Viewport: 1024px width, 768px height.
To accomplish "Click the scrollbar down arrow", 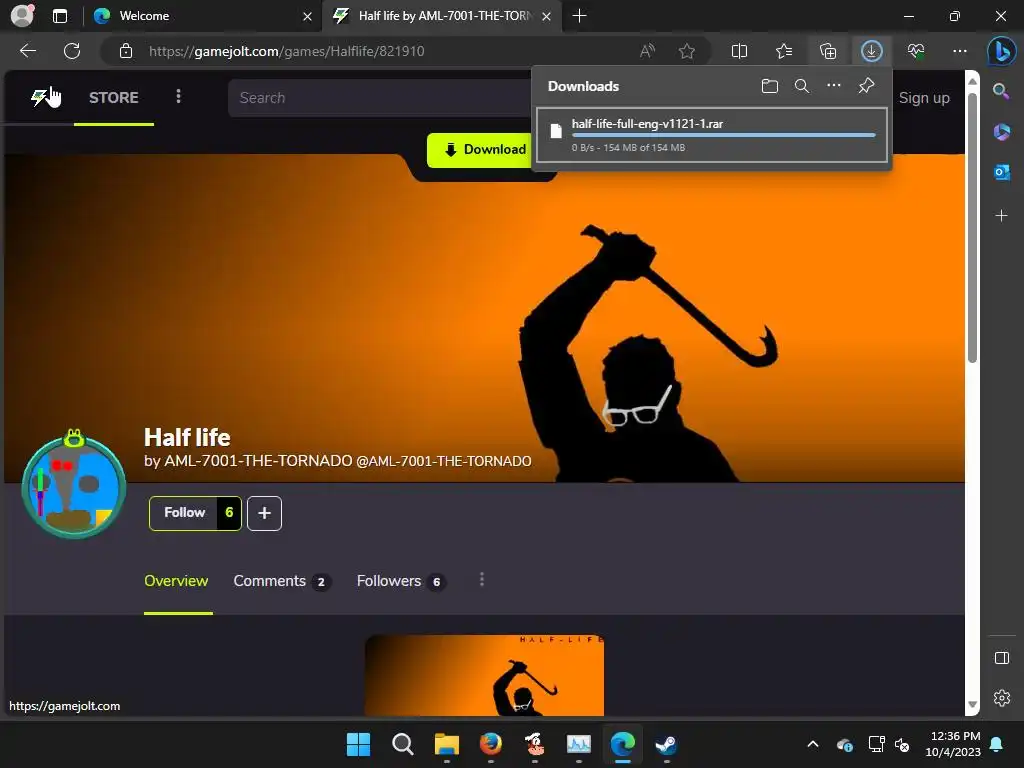I will (x=972, y=705).
